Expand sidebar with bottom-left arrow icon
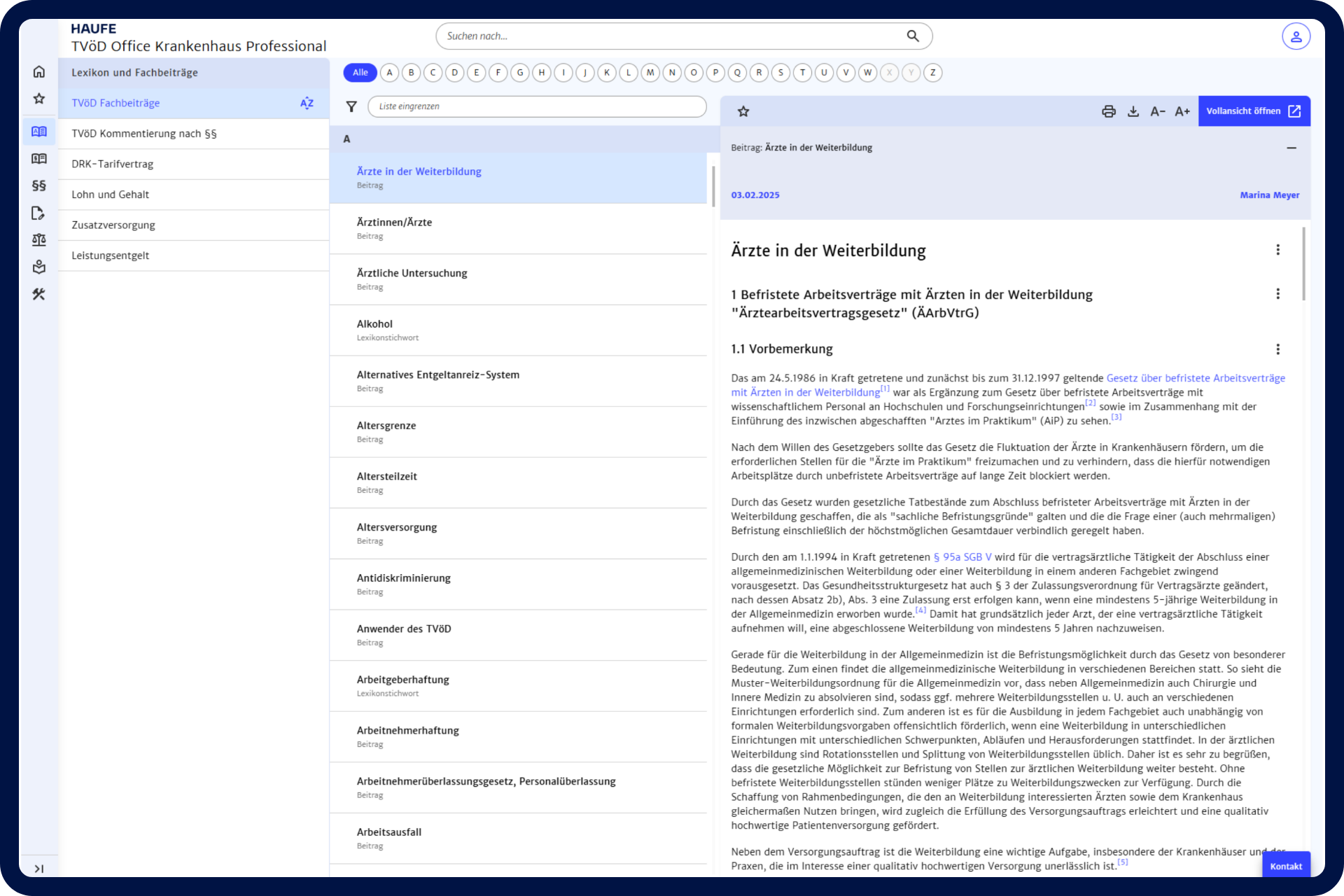 pos(39,869)
